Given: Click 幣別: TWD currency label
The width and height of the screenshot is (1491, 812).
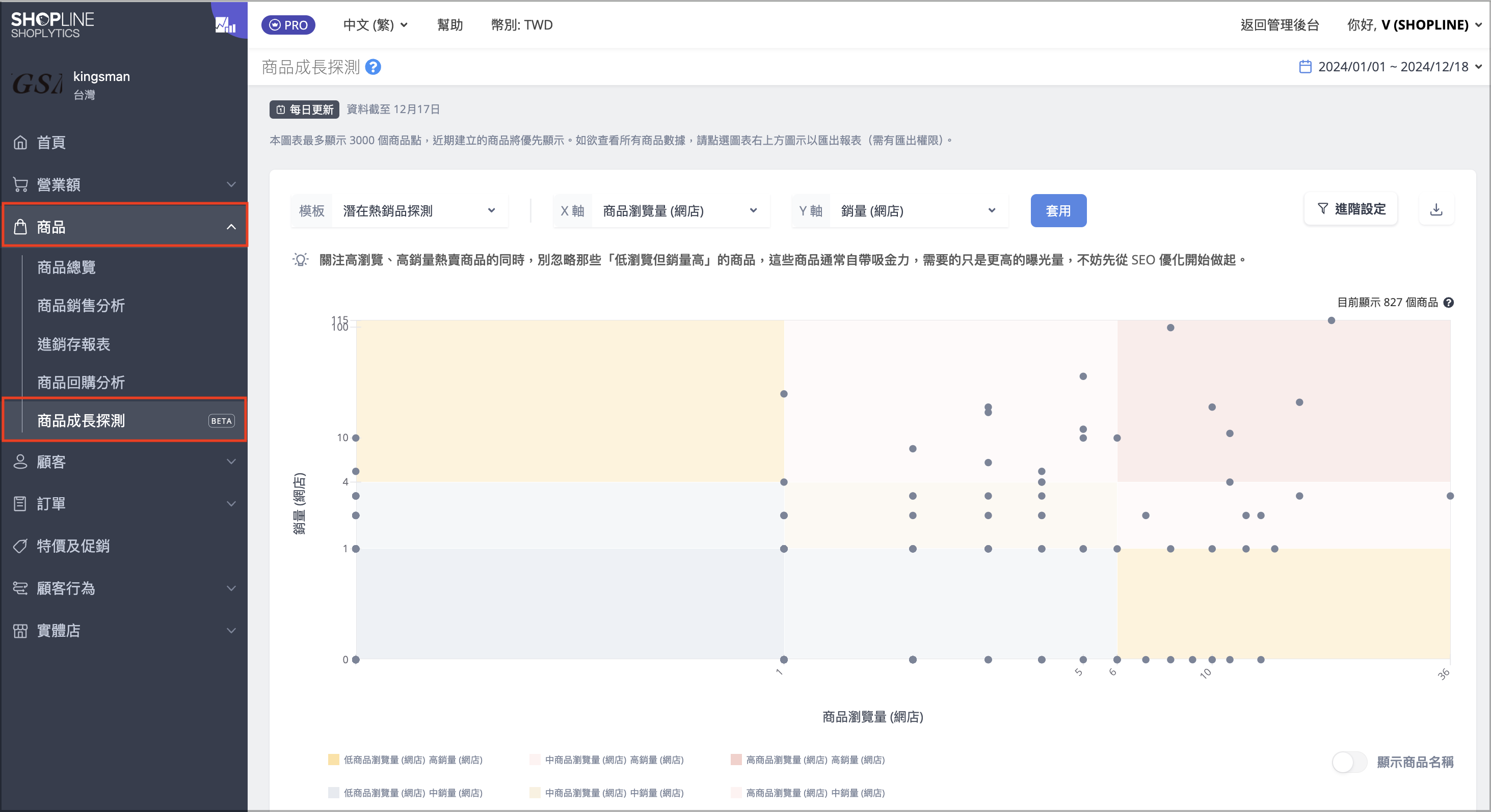Looking at the screenshot, I should (x=521, y=25).
